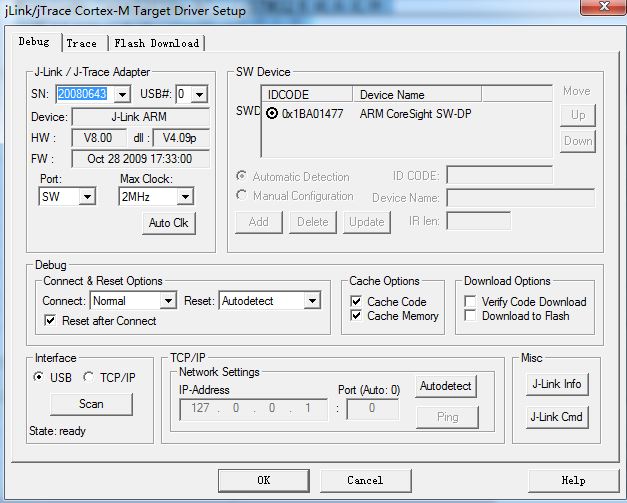Viewport: 627px width, 503px height.
Task: Open J-Link Info
Action: [x=556, y=384]
